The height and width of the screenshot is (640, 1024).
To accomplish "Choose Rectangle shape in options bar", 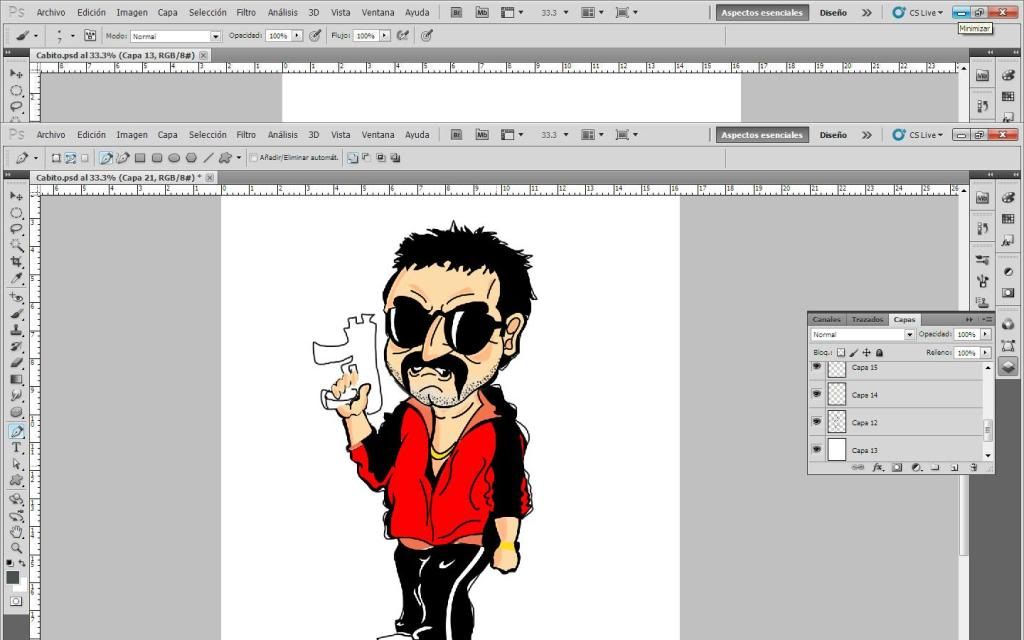I will (140, 158).
